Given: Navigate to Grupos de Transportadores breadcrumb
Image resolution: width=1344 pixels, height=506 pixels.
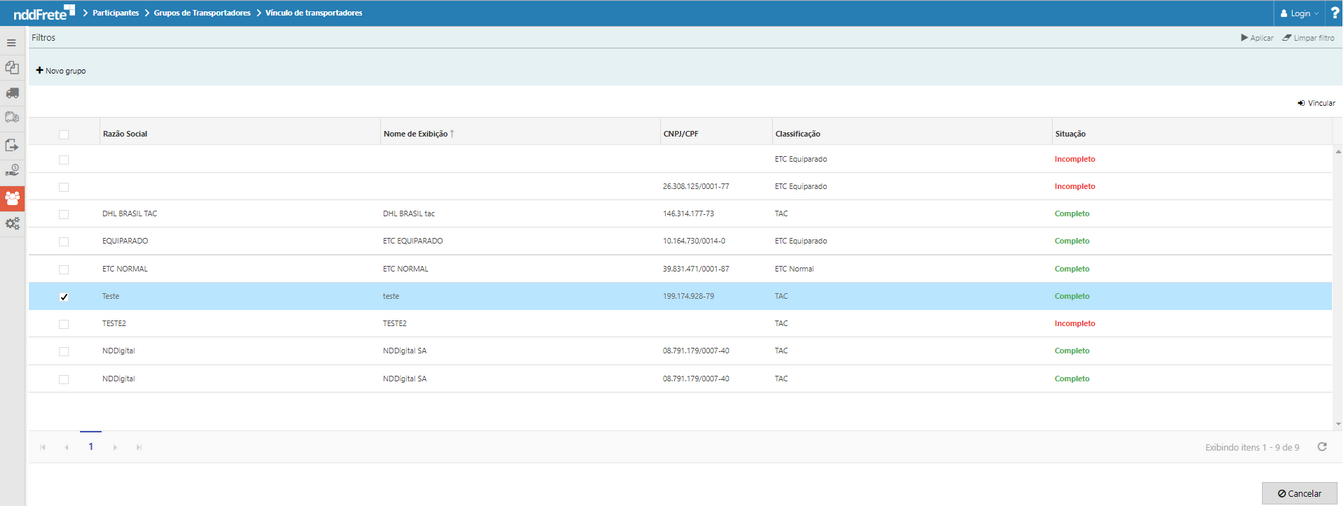Looking at the screenshot, I should 201,13.
